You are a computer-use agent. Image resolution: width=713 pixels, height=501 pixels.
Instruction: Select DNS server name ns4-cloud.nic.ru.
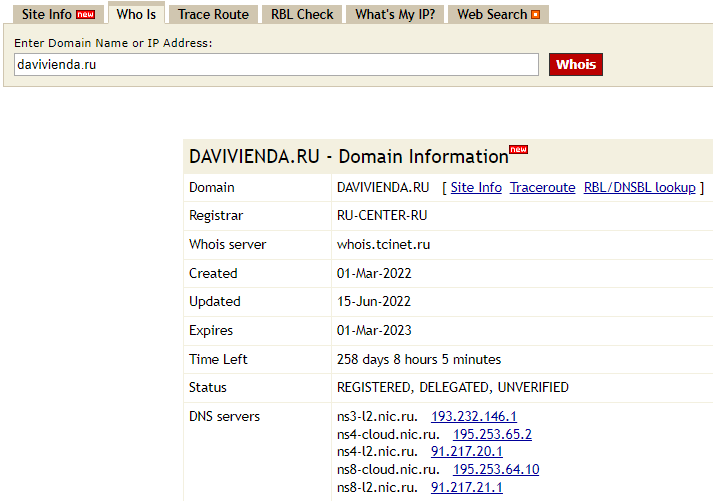point(388,434)
